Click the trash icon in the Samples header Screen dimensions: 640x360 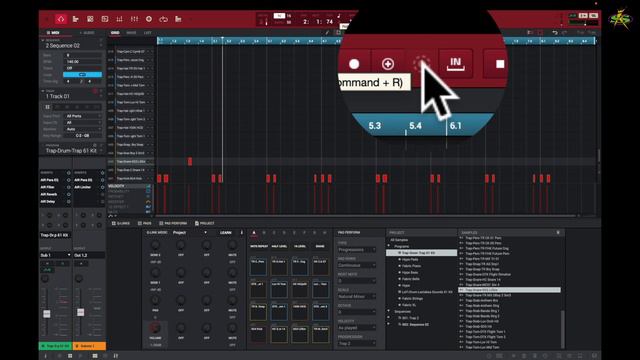point(558,233)
